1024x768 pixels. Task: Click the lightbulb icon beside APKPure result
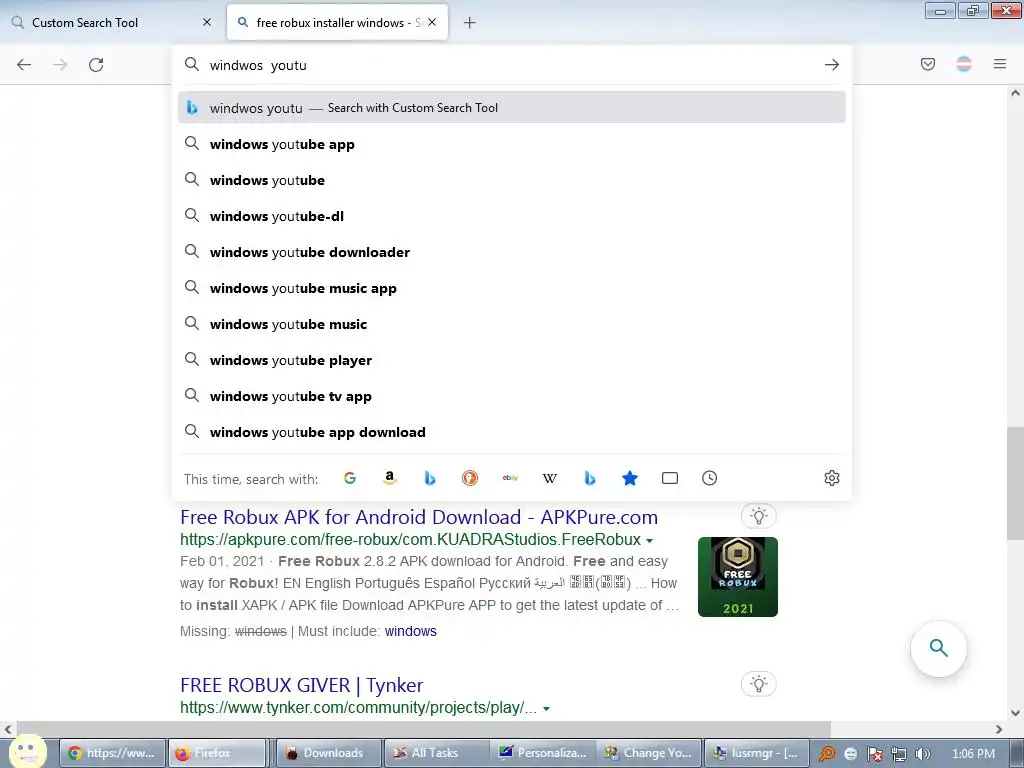click(x=759, y=516)
